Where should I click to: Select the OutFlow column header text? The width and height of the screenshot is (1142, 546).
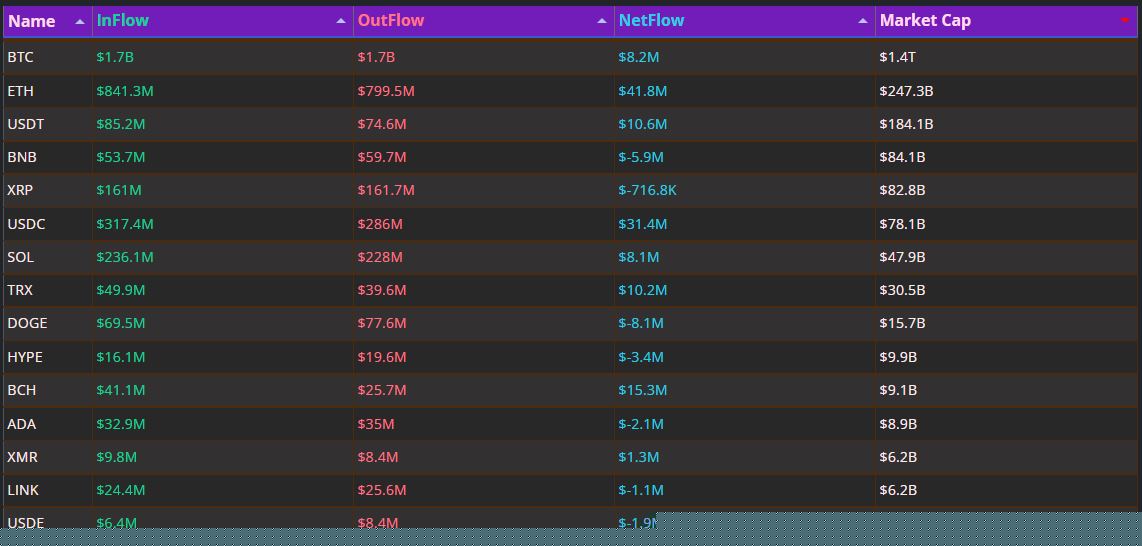click(x=391, y=20)
